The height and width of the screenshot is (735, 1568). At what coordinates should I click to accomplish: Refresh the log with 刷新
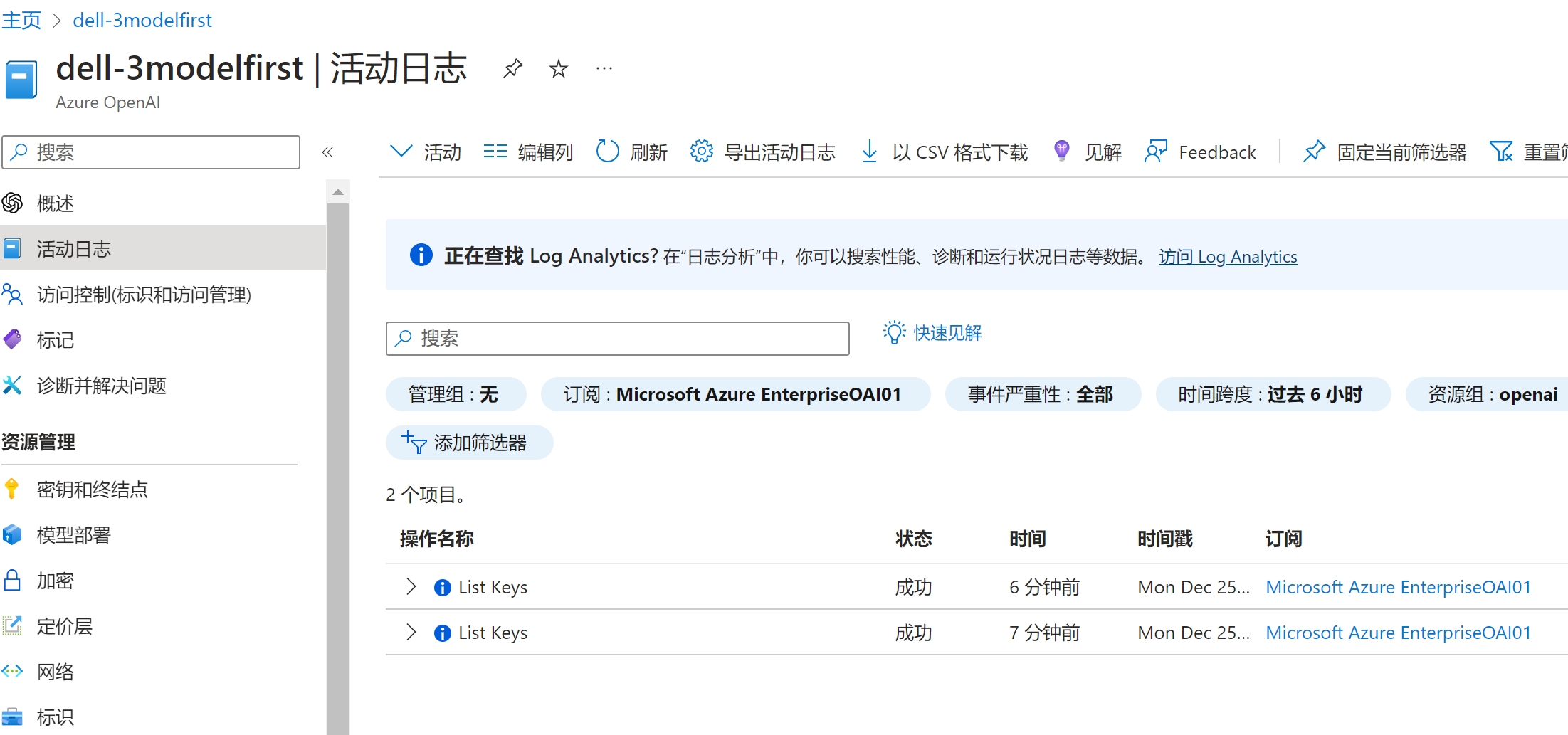tap(631, 152)
